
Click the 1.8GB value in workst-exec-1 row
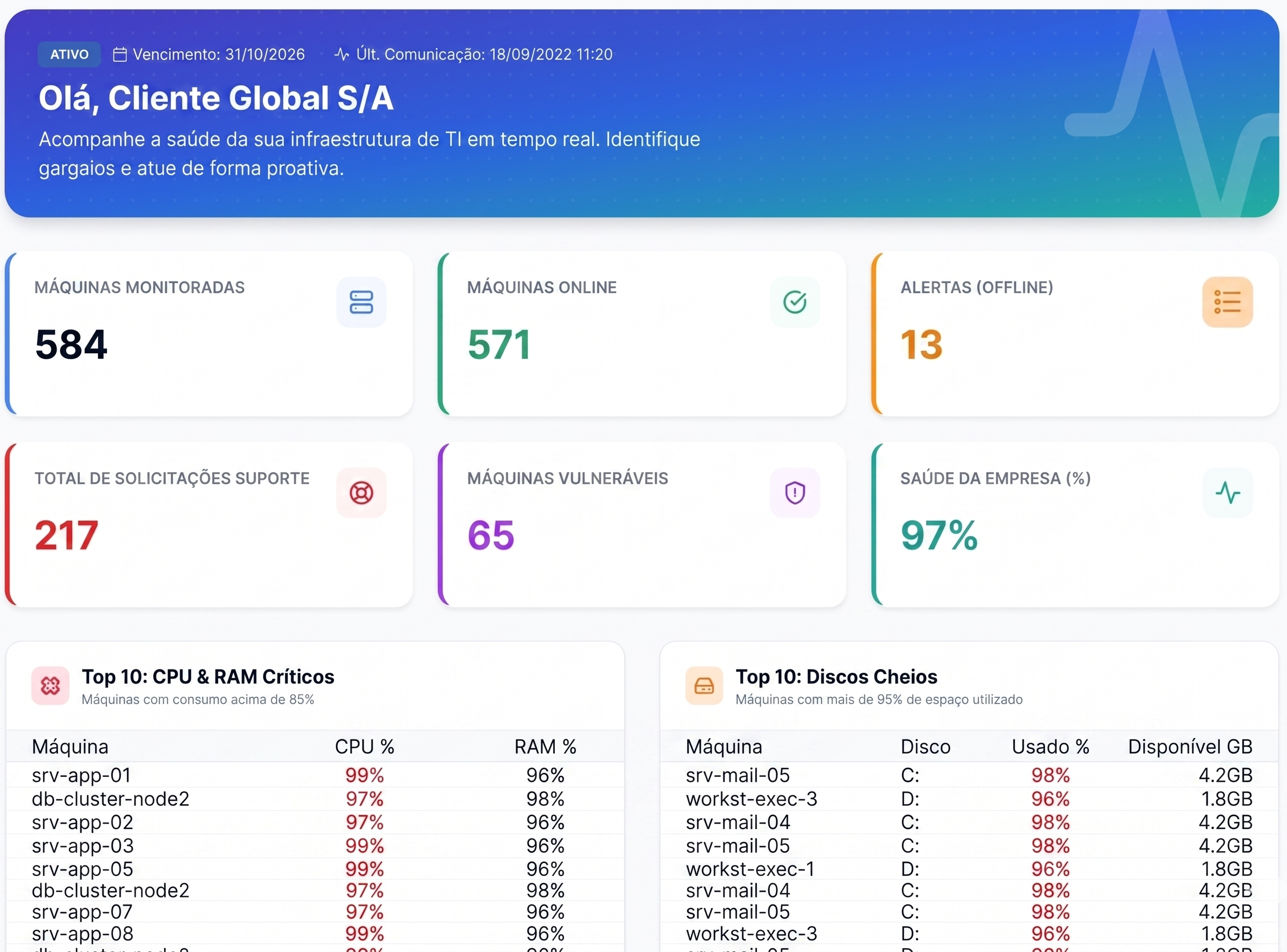point(1226,869)
